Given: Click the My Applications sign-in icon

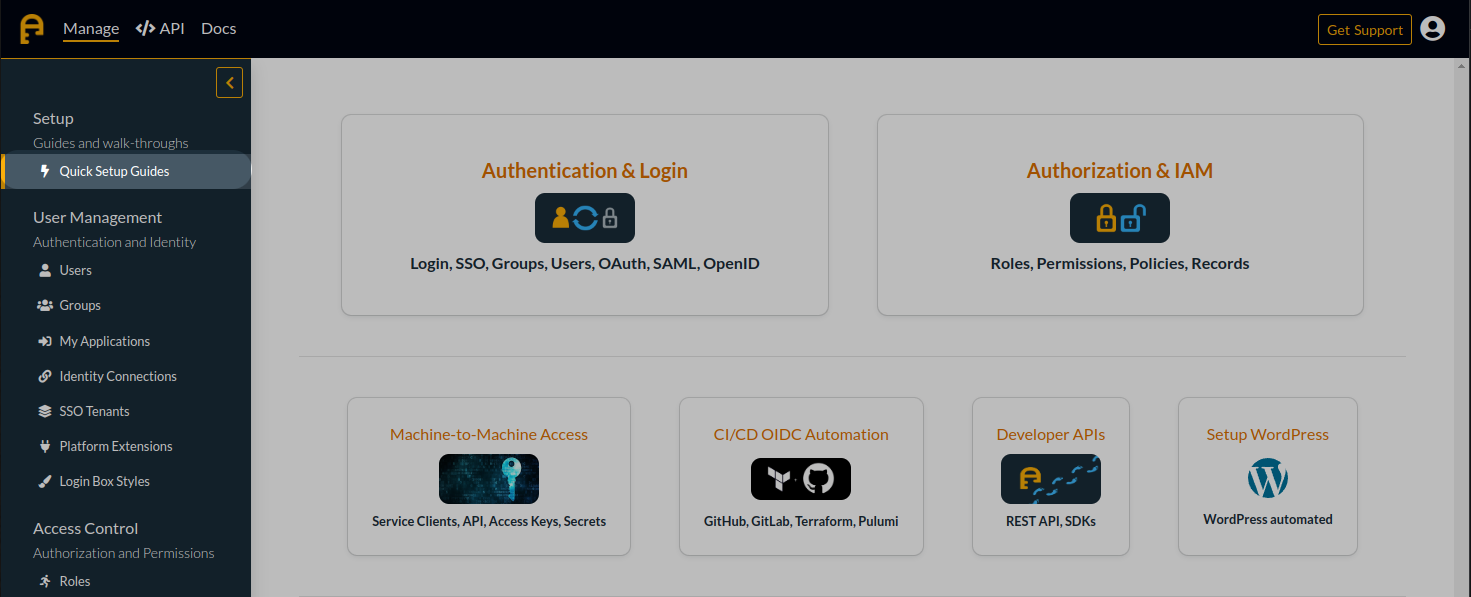Looking at the screenshot, I should pyautogui.click(x=45, y=341).
